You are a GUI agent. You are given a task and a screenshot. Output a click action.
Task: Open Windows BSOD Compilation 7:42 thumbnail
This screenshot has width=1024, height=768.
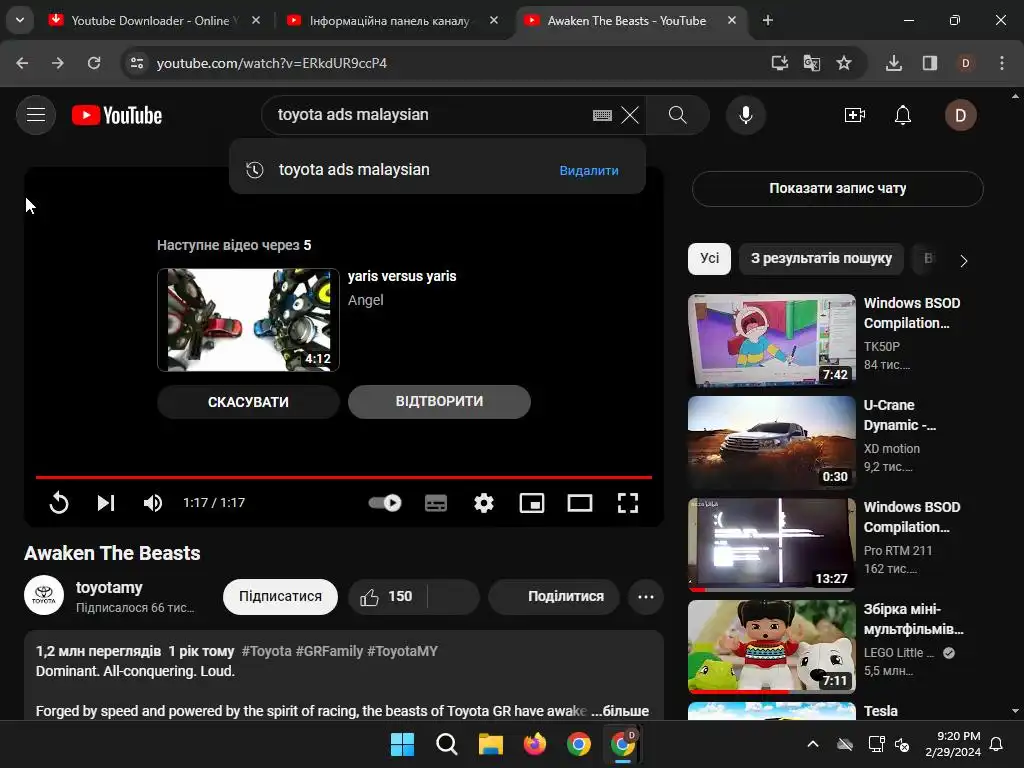(x=771, y=340)
